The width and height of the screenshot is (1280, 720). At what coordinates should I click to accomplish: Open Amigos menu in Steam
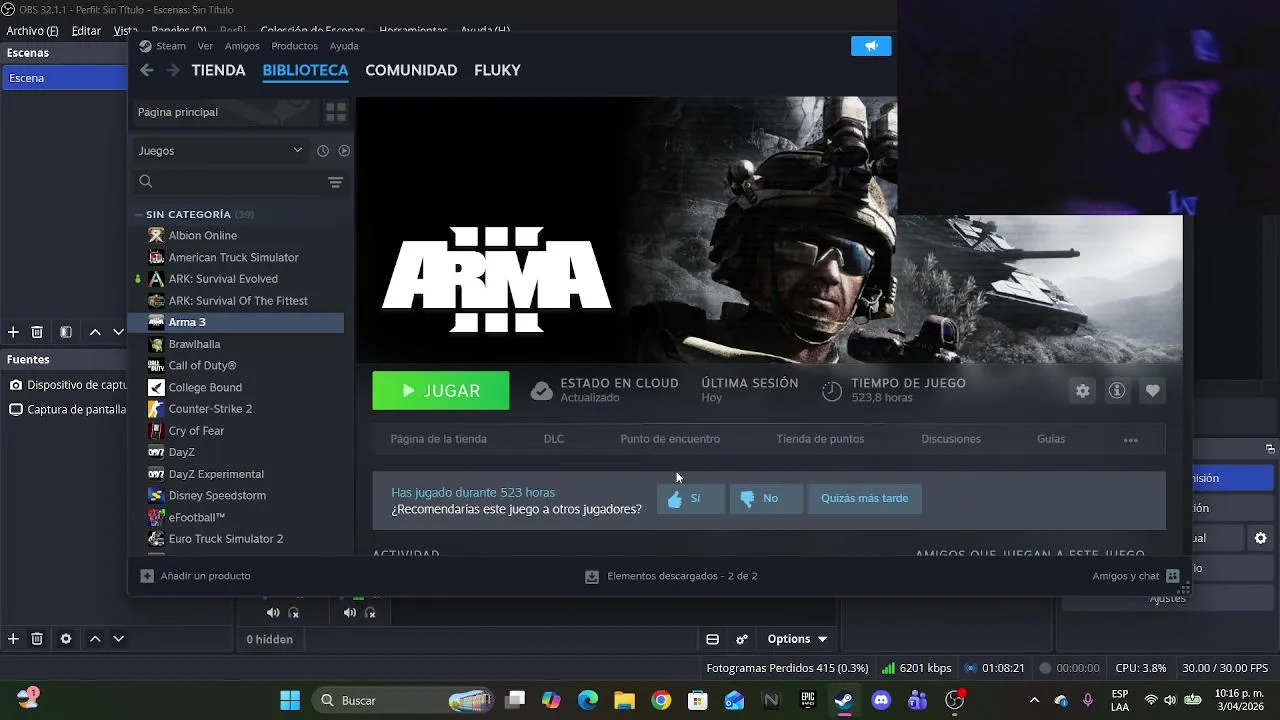pyautogui.click(x=242, y=46)
